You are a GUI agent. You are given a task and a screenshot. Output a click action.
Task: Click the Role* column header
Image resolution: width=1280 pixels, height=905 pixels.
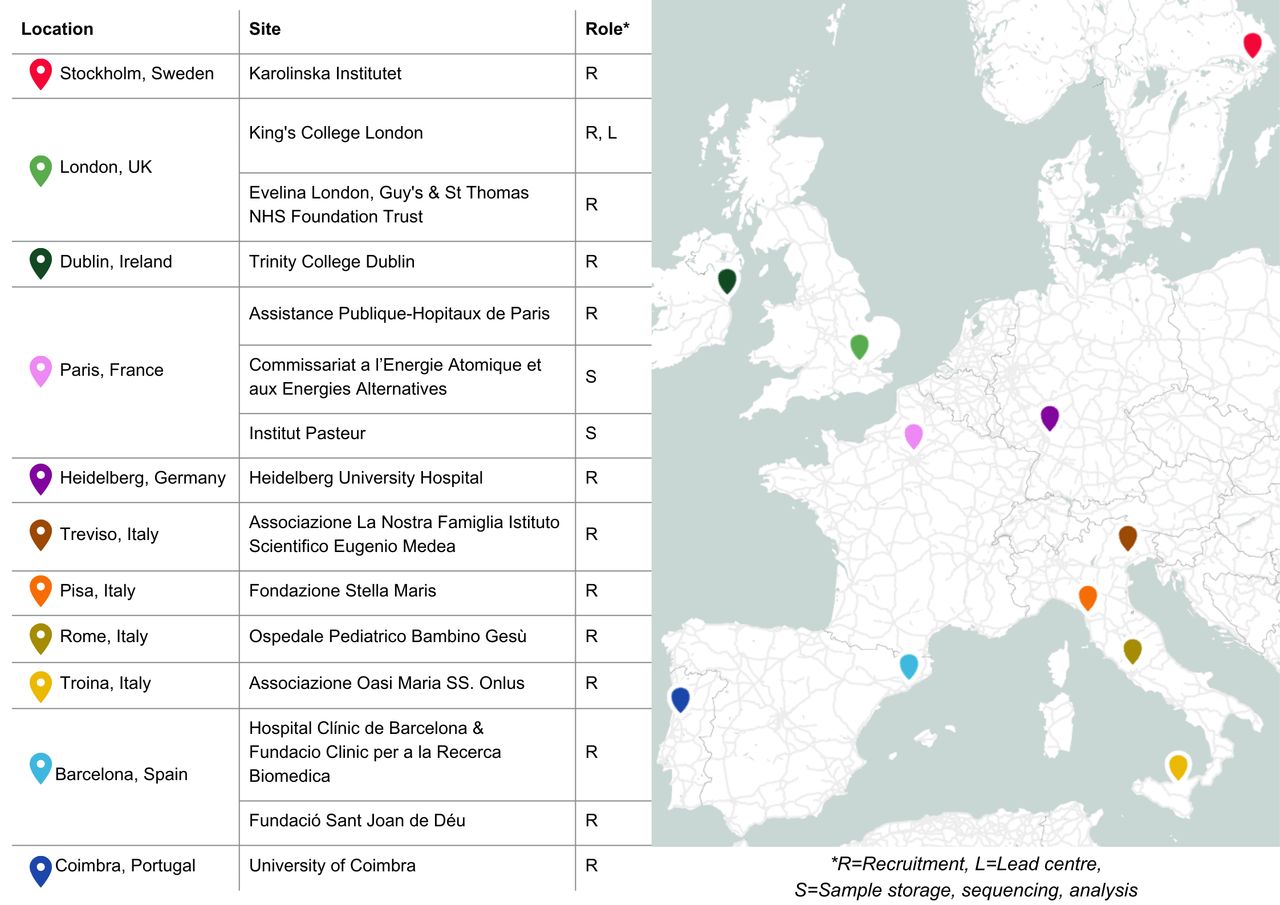point(607,29)
